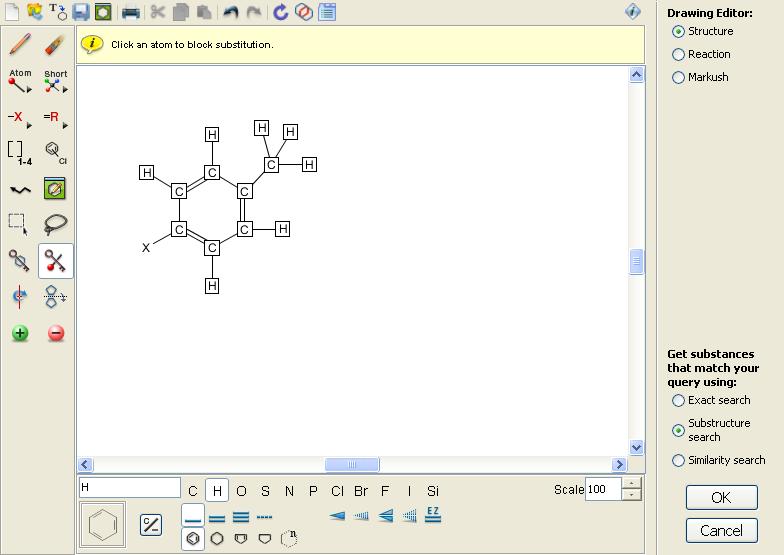Pick the Si element from atom bar

click(x=433, y=491)
